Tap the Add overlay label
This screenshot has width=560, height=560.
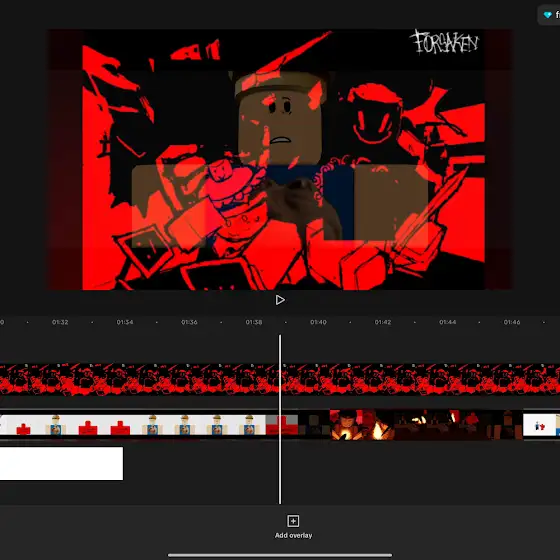click(x=293, y=535)
